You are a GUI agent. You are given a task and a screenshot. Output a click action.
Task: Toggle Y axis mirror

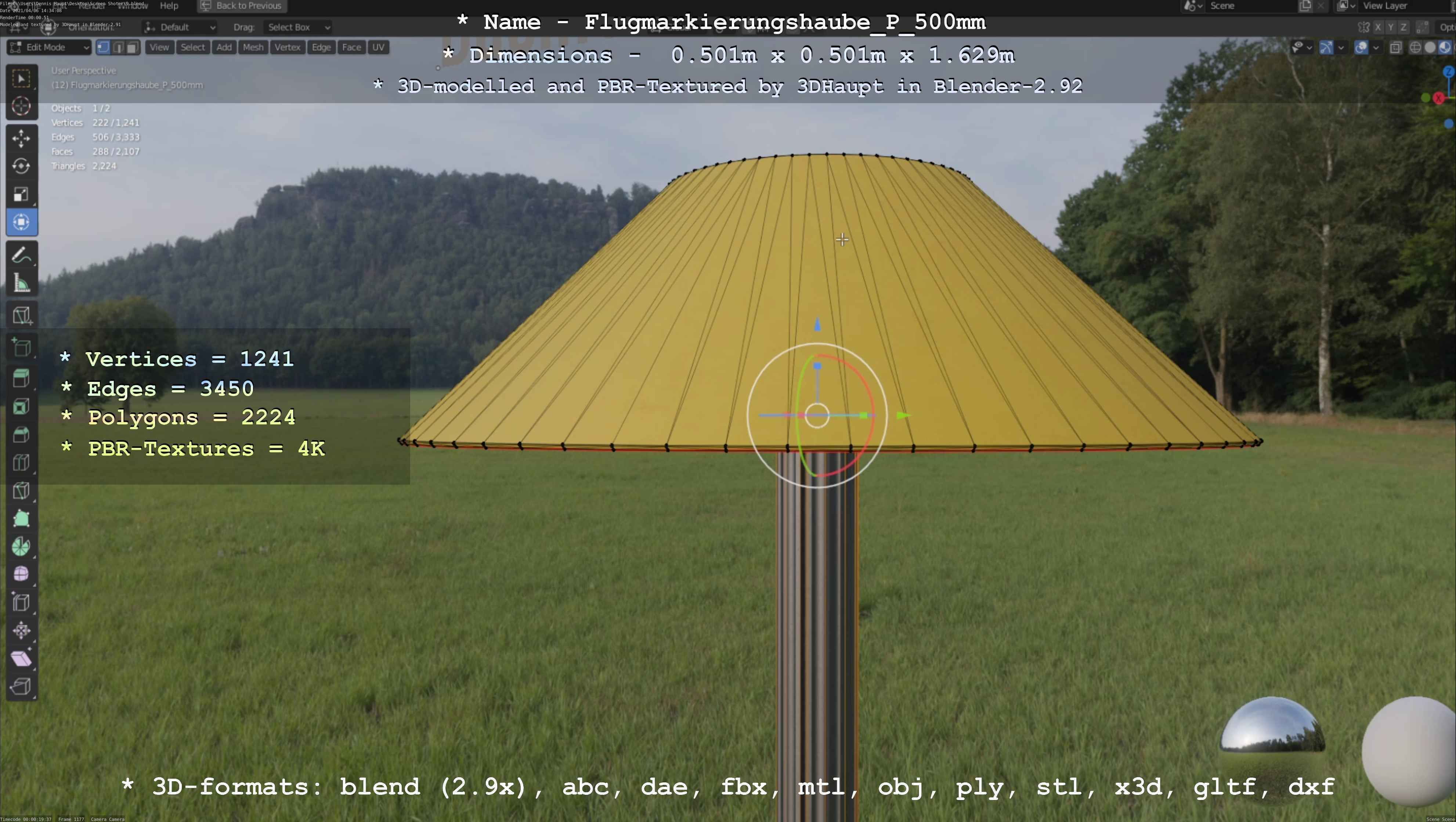click(1390, 27)
